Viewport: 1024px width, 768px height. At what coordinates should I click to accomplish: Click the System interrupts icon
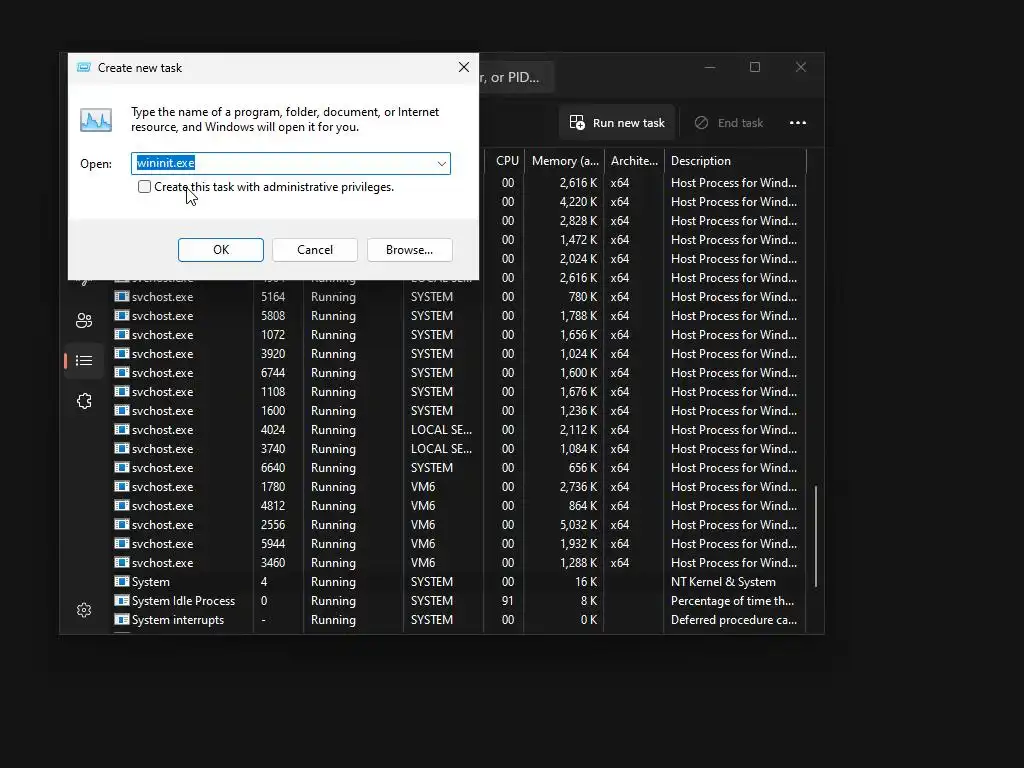click(x=121, y=619)
